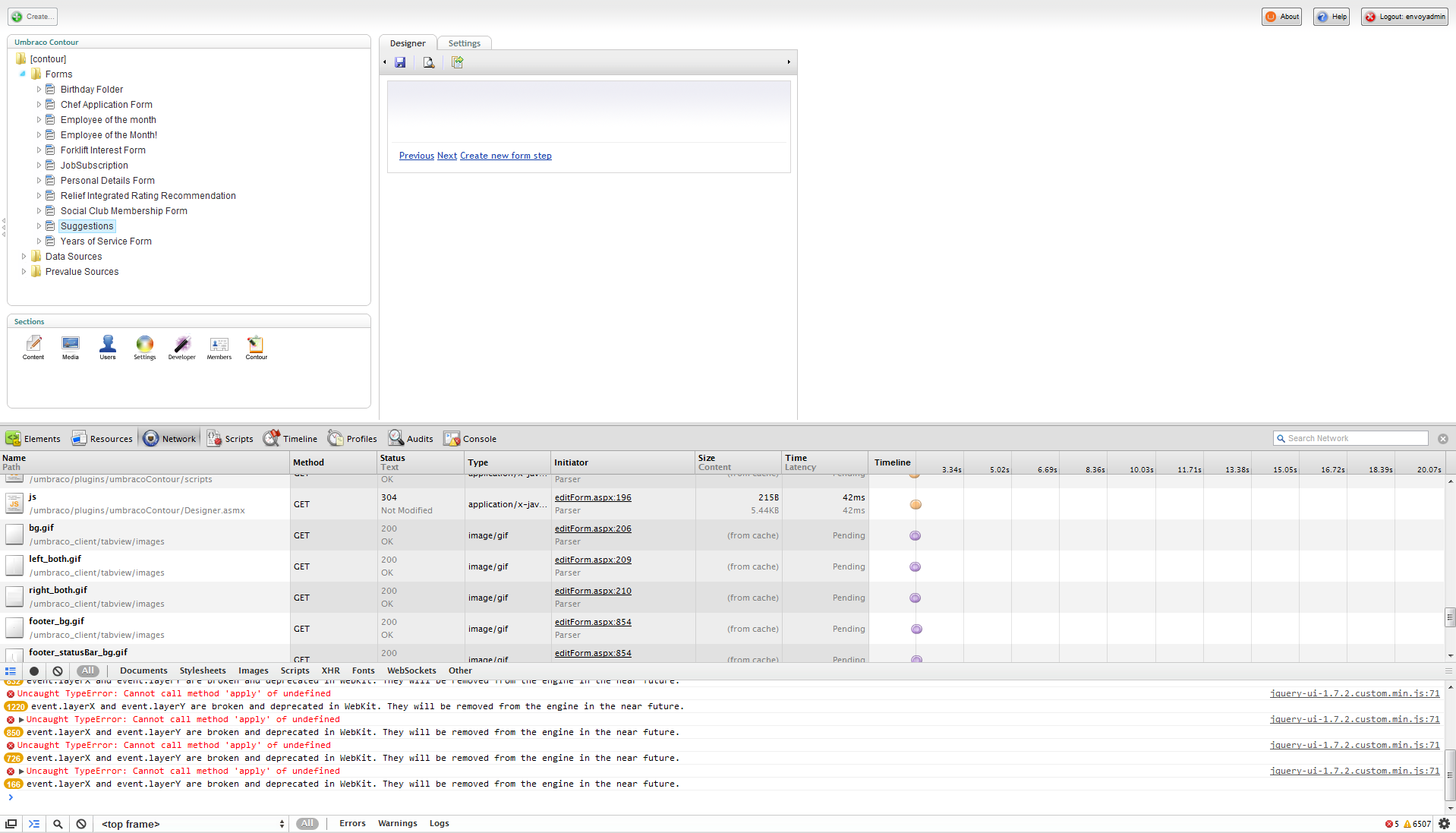
Task: Click the network timeline marker for bg.gif
Action: coord(915,536)
